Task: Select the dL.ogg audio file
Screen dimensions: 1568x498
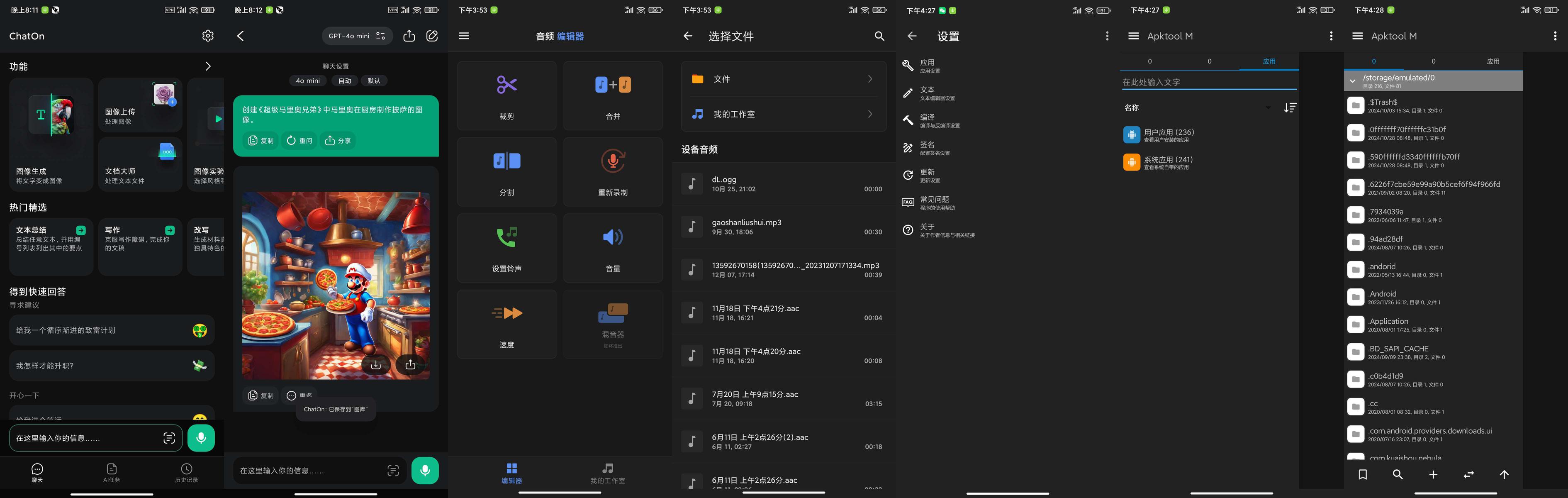Action: [784, 184]
